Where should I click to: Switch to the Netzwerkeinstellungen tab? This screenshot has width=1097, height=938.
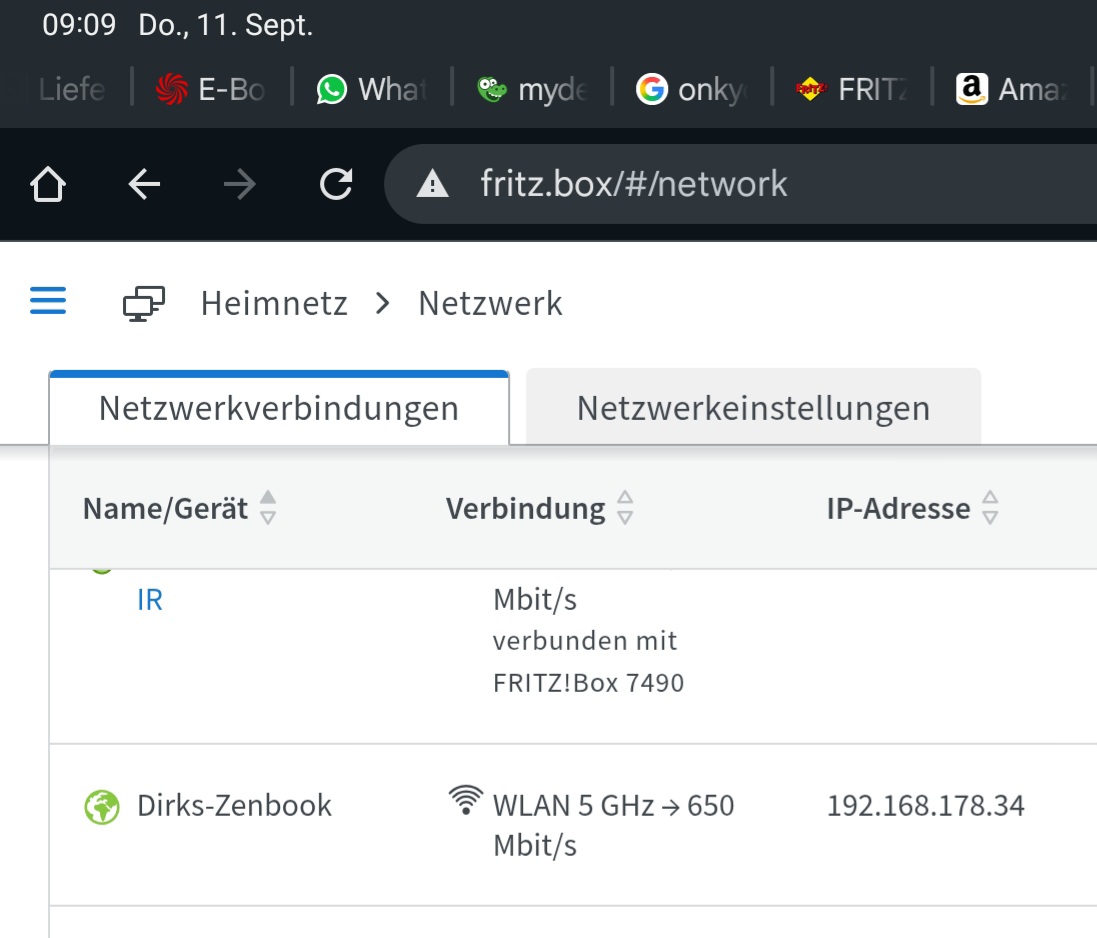(x=753, y=408)
